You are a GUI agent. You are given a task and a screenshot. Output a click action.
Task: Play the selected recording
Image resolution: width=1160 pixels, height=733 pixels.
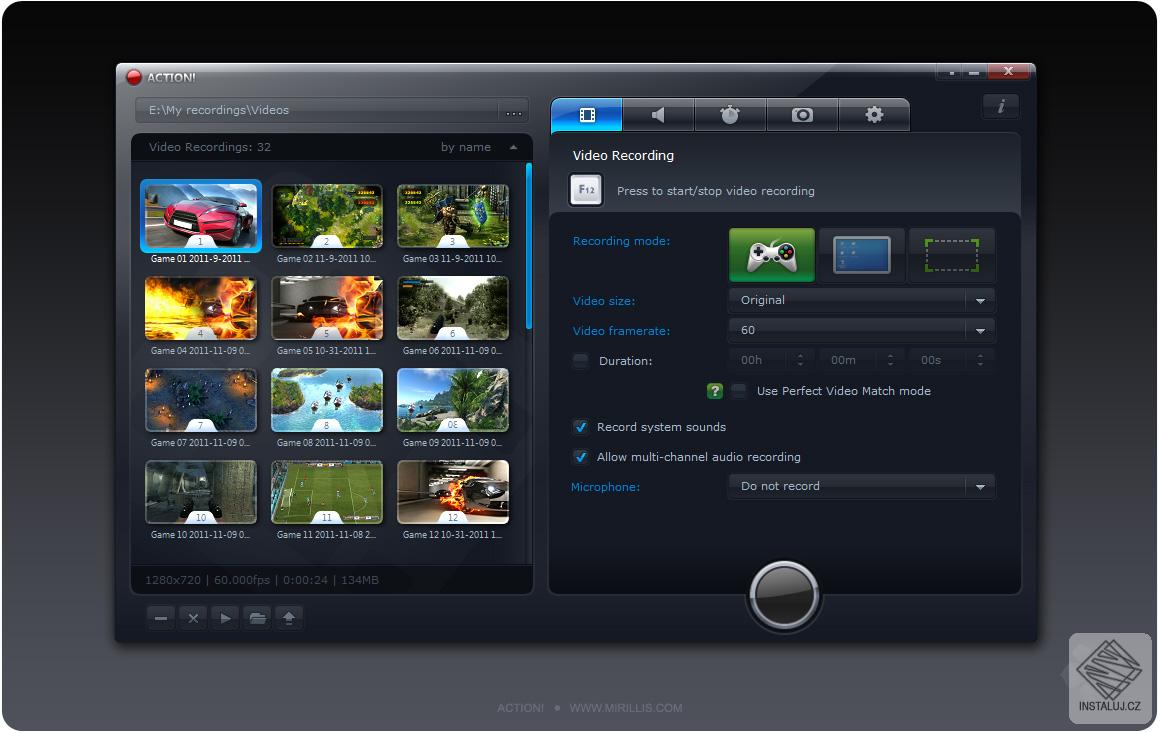(x=225, y=618)
